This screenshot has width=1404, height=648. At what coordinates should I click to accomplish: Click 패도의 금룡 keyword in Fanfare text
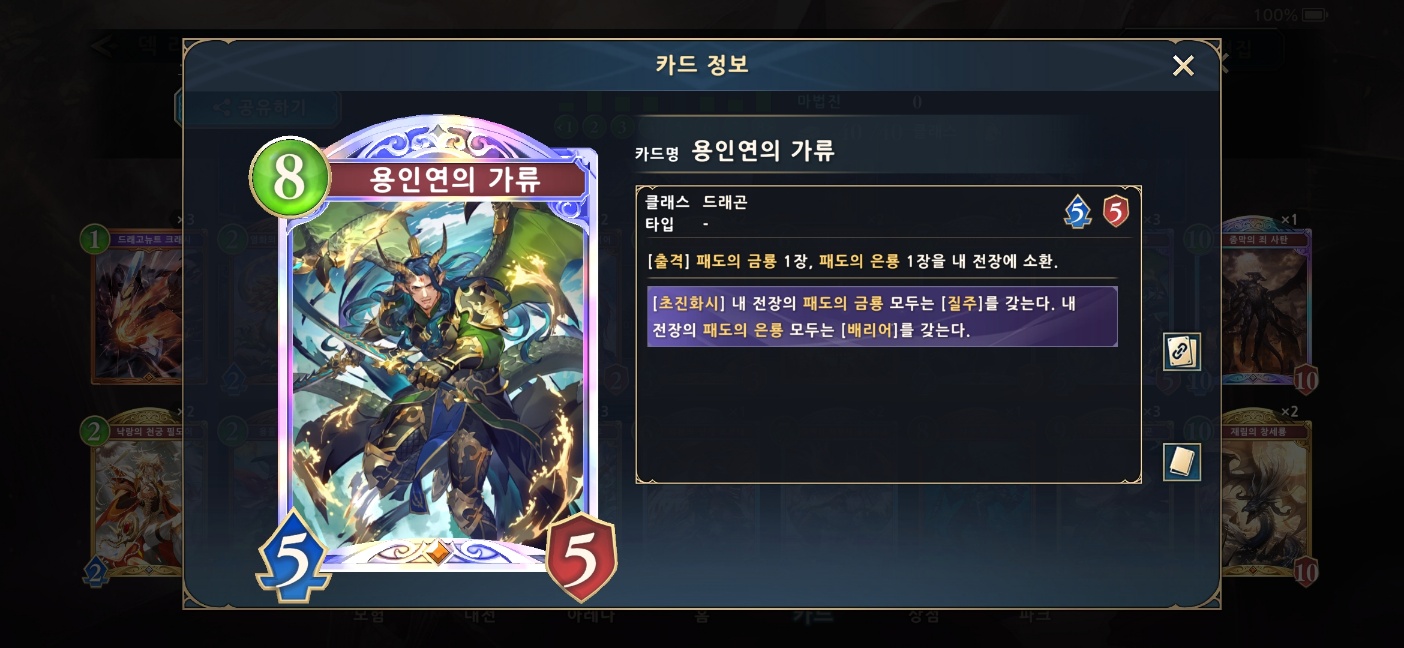pos(736,261)
